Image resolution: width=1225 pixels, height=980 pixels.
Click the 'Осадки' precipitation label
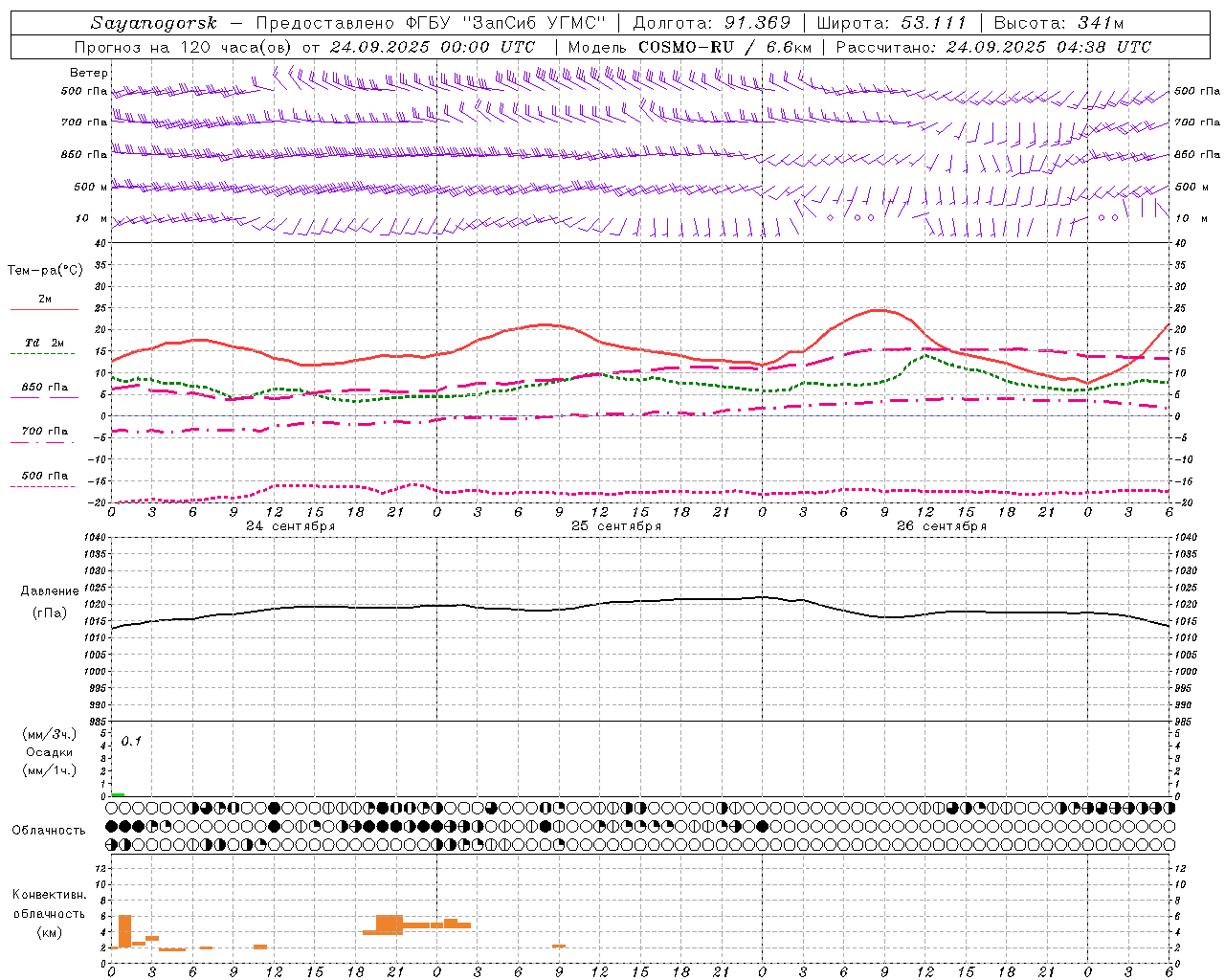tap(50, 752)
